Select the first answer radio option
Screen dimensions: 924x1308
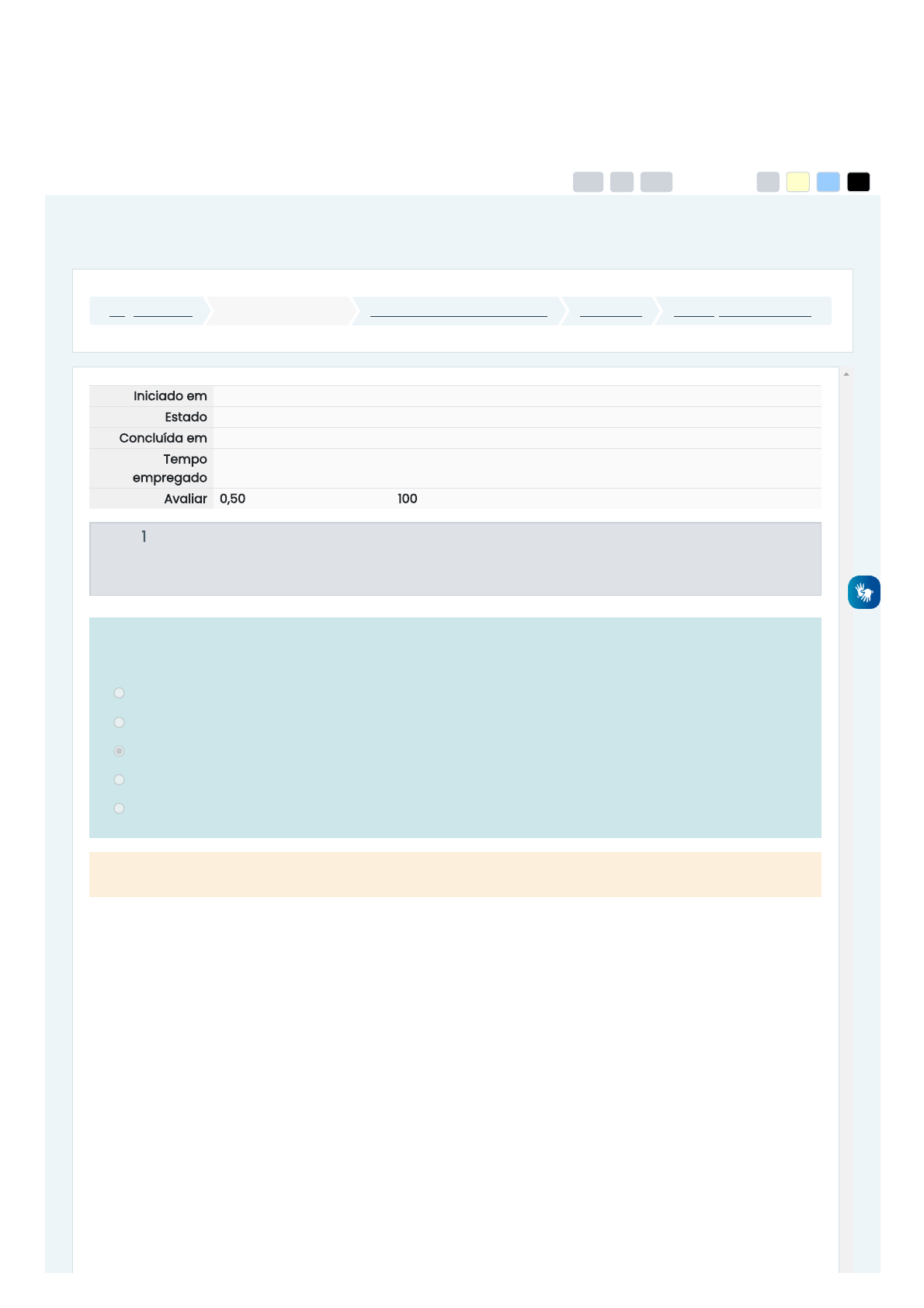[119, 693]
